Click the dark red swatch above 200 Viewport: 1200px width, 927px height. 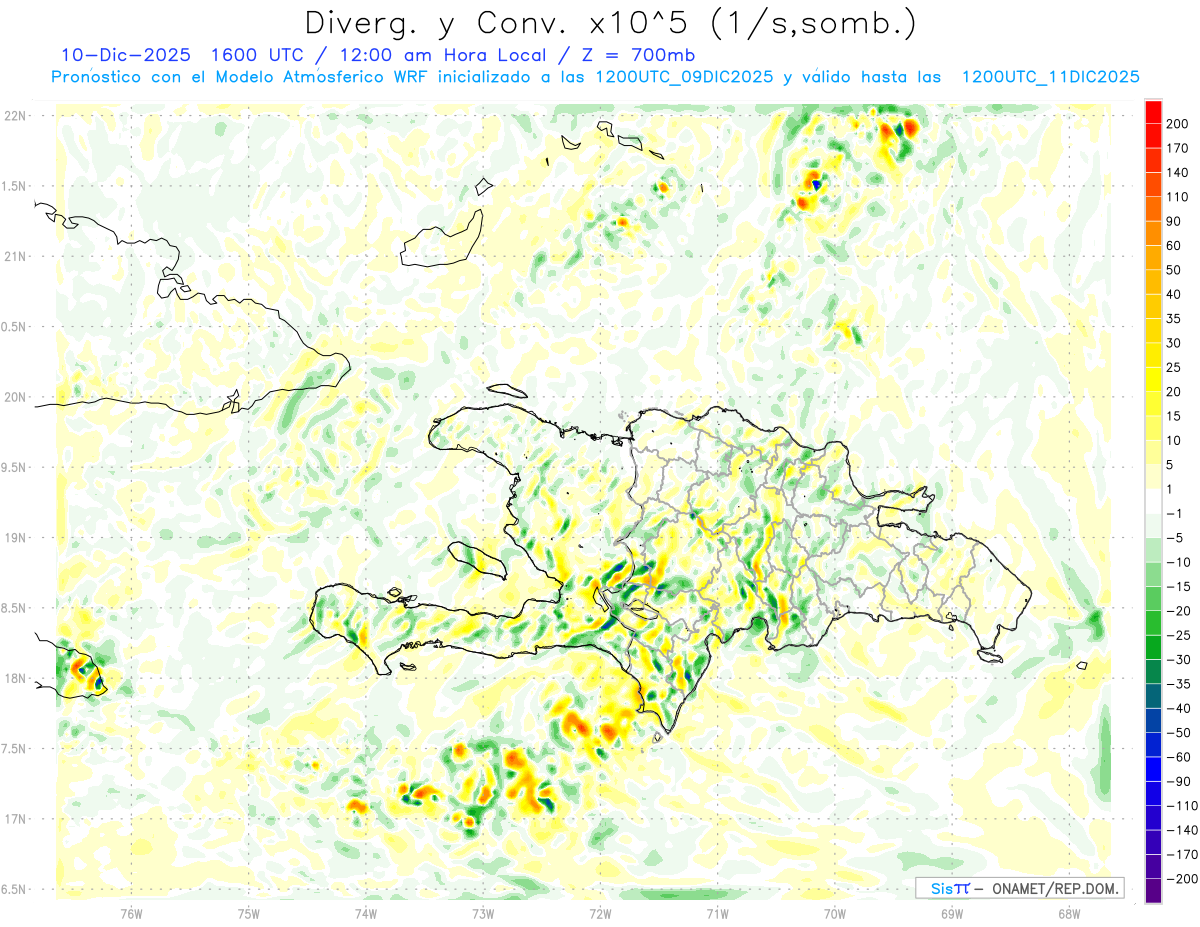coord(1153,112)
